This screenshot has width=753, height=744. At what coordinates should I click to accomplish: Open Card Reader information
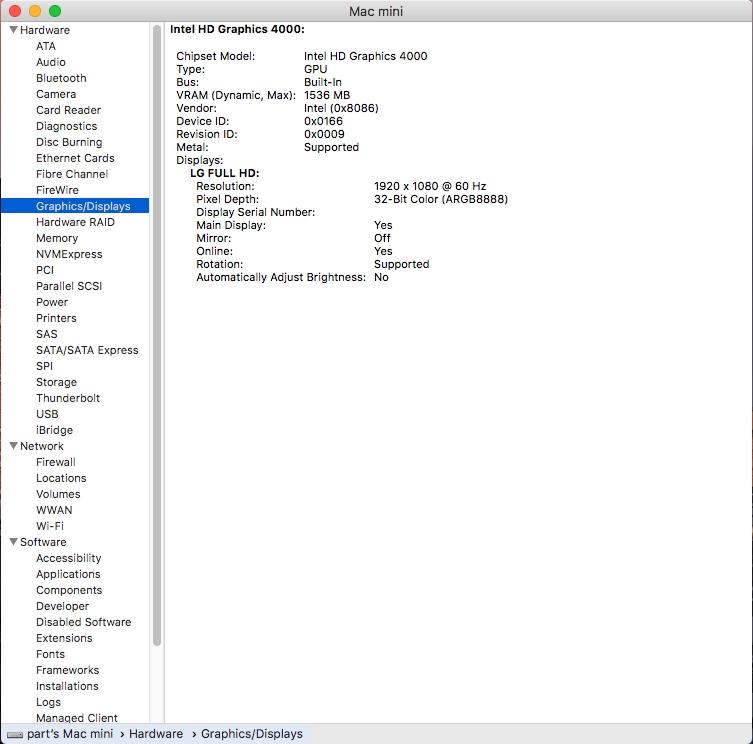pos(69,110)
